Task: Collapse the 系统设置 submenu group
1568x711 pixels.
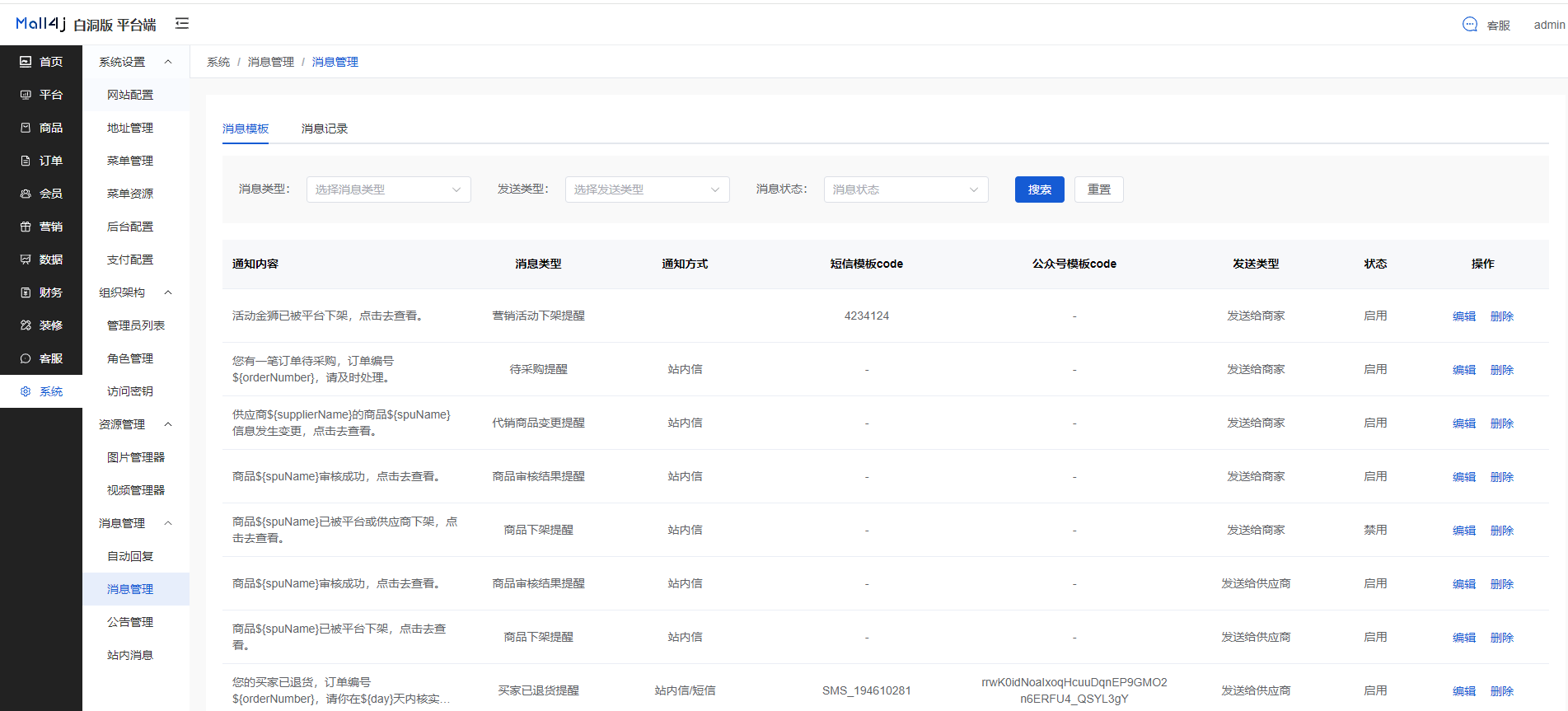Action: [136, 62]
